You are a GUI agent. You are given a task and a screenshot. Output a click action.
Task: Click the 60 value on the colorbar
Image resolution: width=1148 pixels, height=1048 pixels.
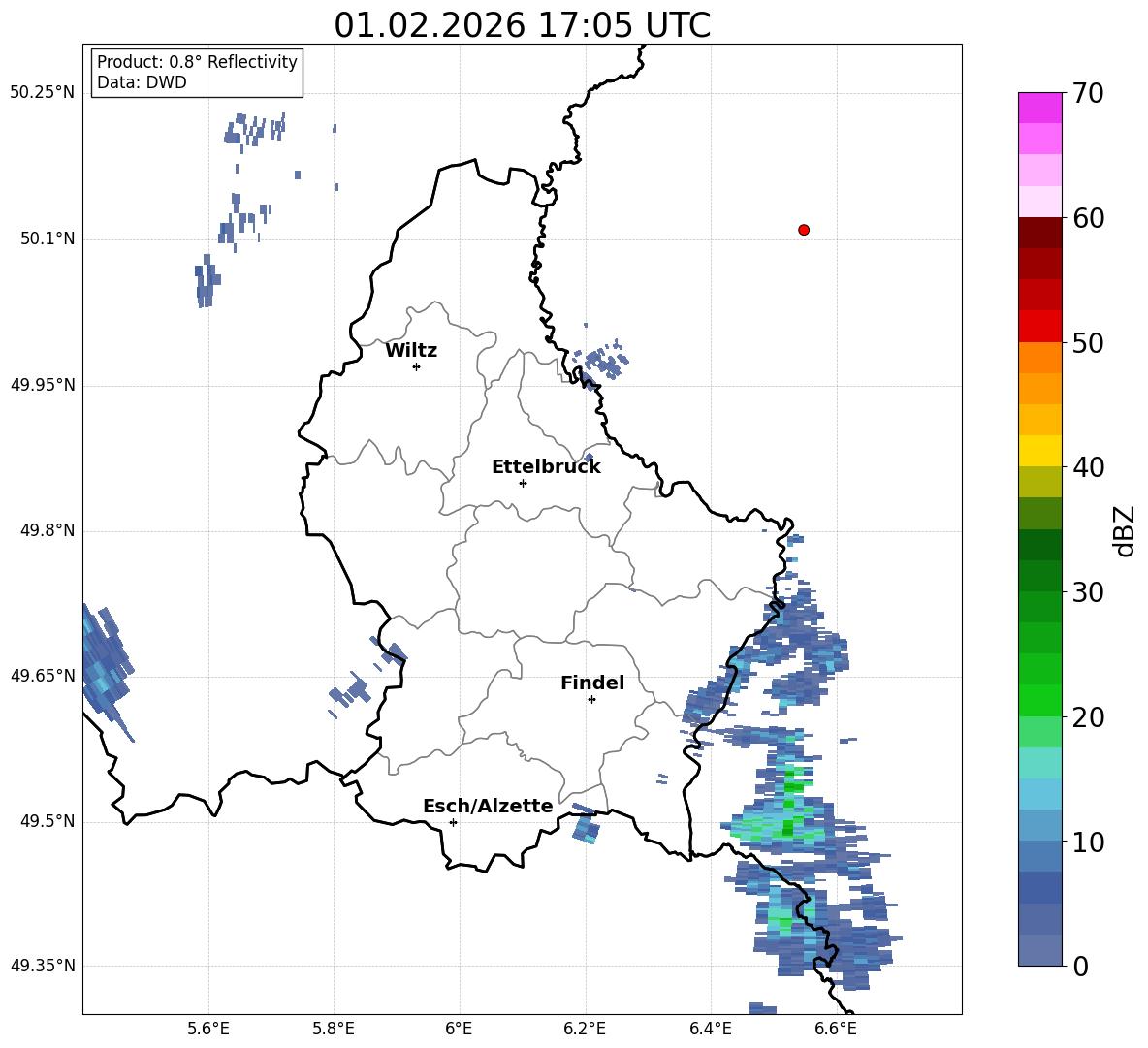pyautogui.click(x=1087, y=218)
